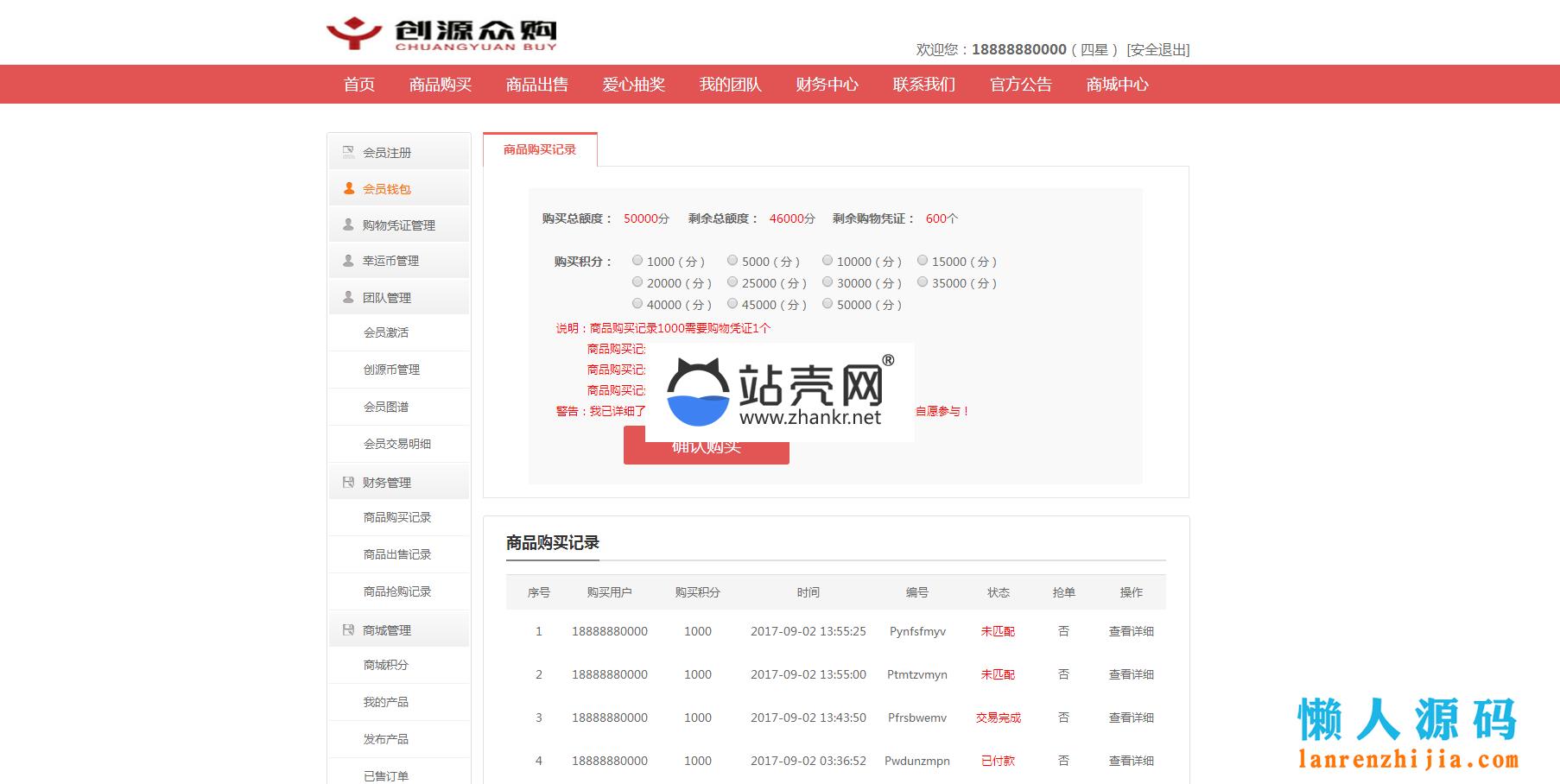Click the 安全退出 logout link

coord(1157,50)
